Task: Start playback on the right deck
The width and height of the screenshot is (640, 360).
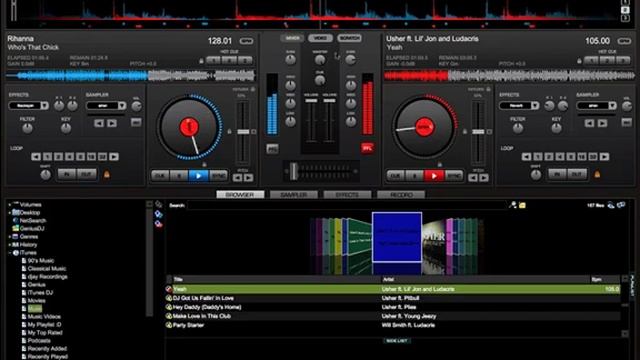Action: point(434,176)
